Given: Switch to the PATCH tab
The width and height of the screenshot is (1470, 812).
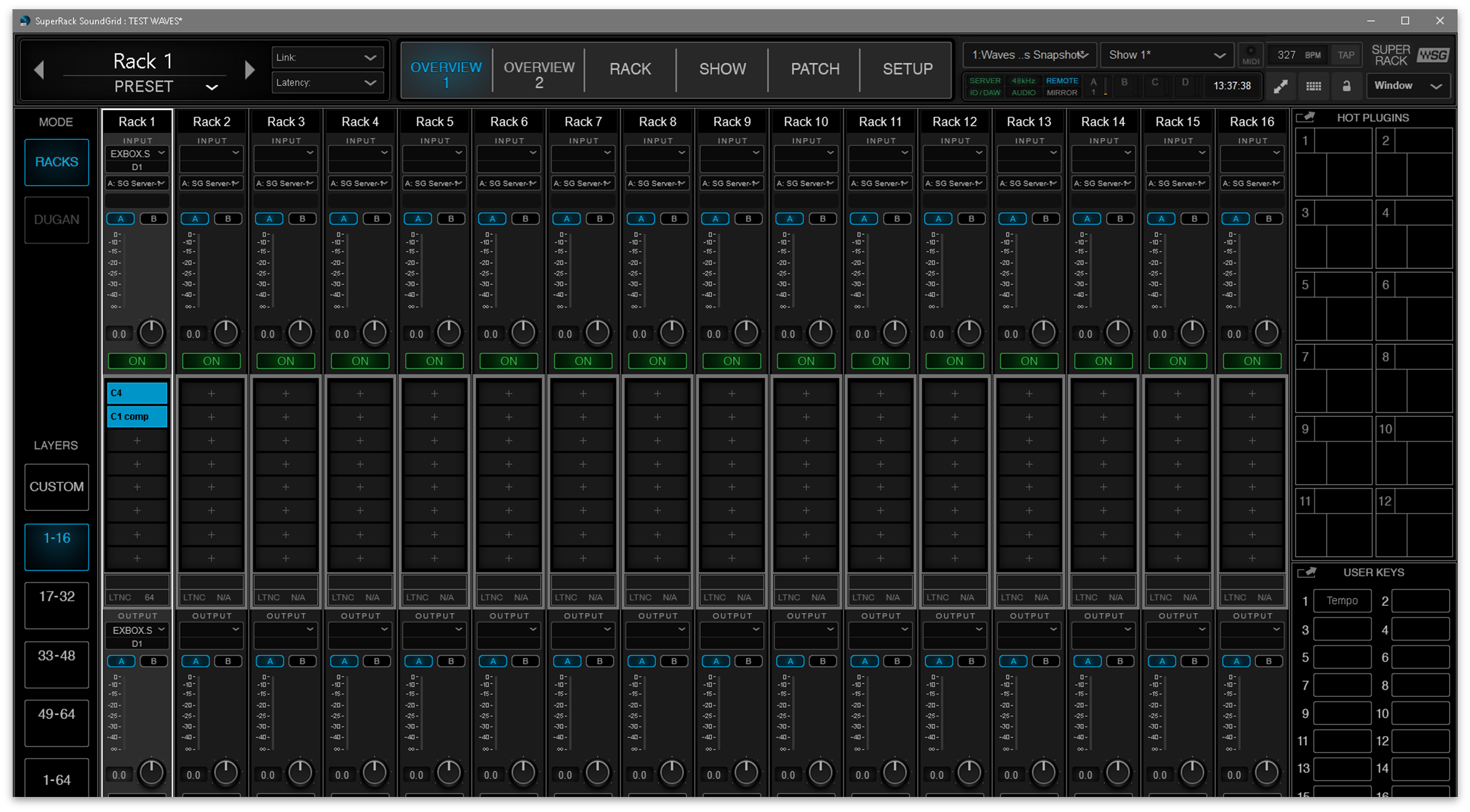Looking at the screenshot, I should coord(814,69).
